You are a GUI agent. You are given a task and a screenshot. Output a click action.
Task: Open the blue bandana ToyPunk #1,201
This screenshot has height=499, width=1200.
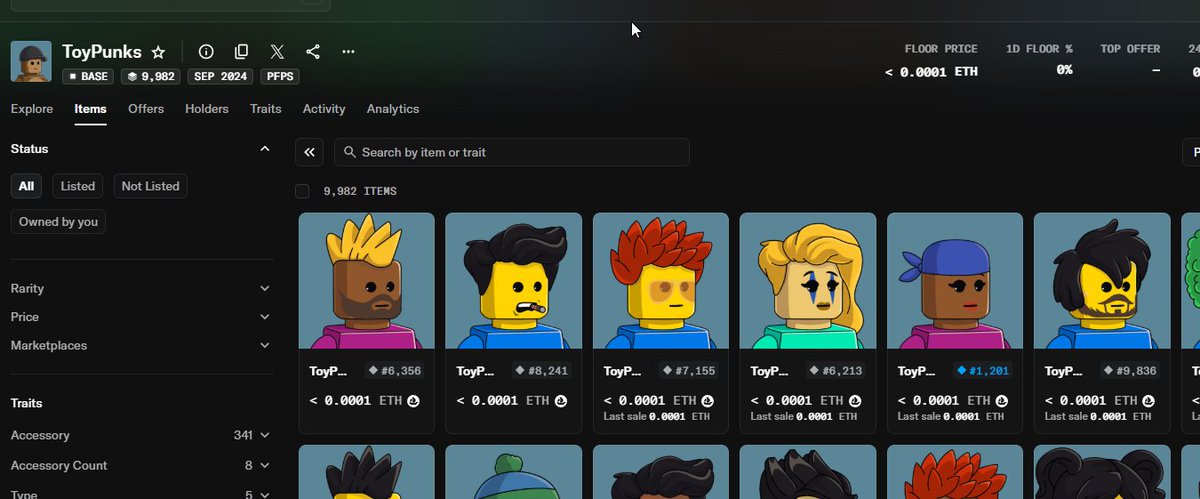point(955,280)
